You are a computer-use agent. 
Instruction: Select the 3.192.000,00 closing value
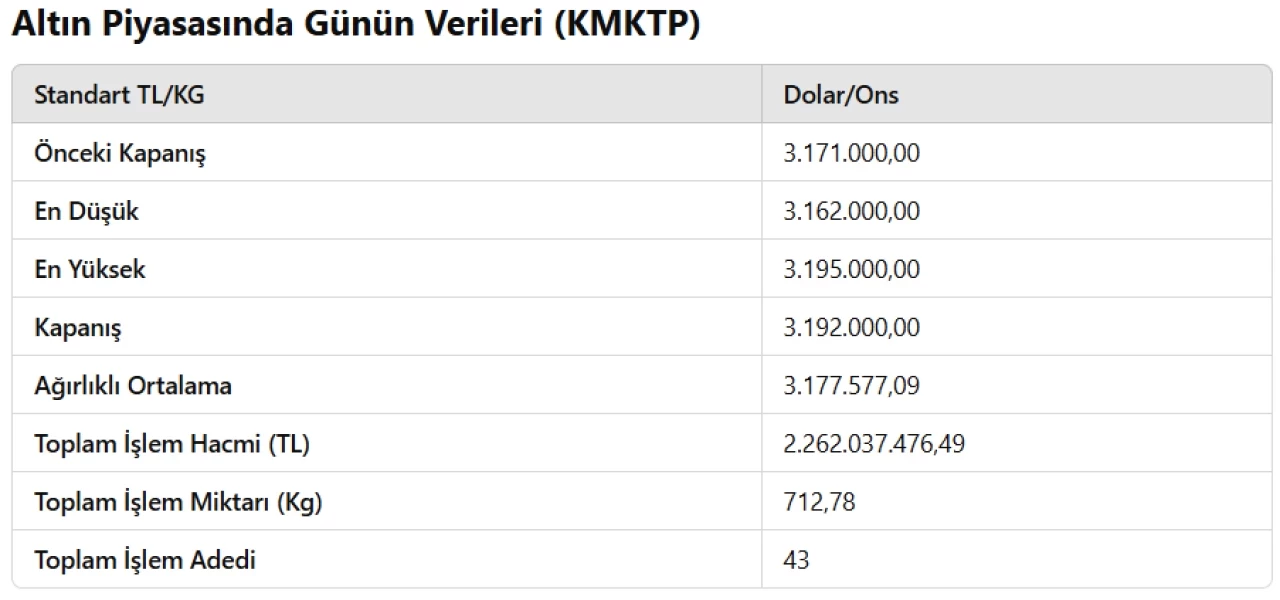(x=851, y=327)
